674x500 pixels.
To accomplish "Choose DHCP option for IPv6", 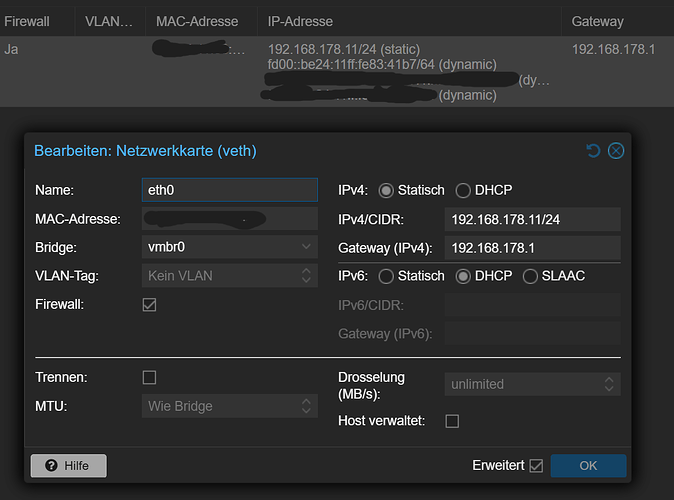I will pos(463,276).
